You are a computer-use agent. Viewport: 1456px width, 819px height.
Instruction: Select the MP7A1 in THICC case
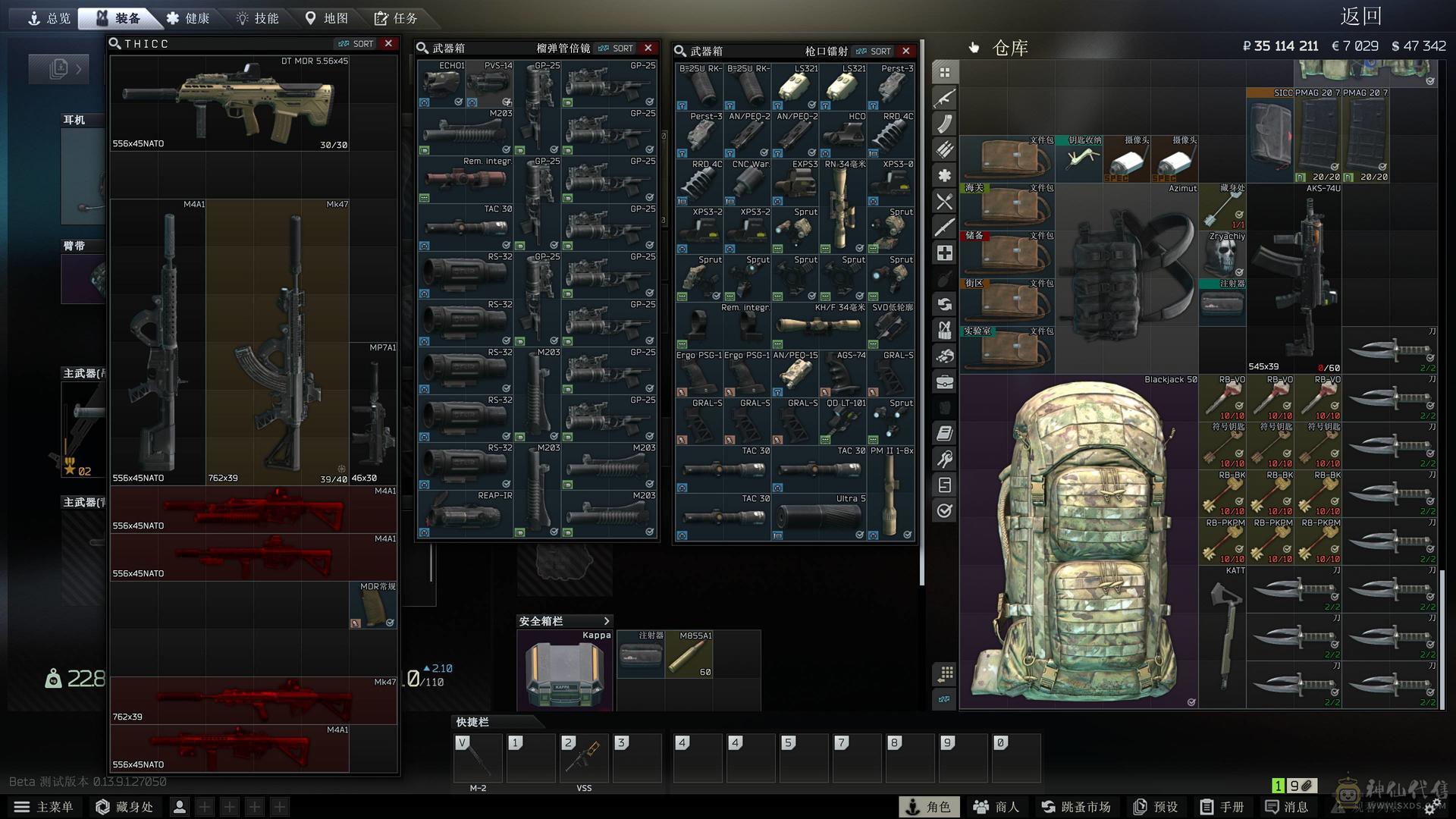373,413
